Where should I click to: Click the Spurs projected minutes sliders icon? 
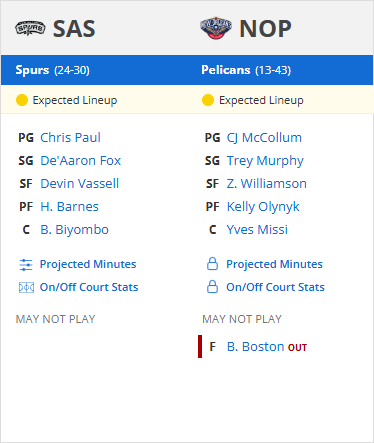tap(26, 265)
